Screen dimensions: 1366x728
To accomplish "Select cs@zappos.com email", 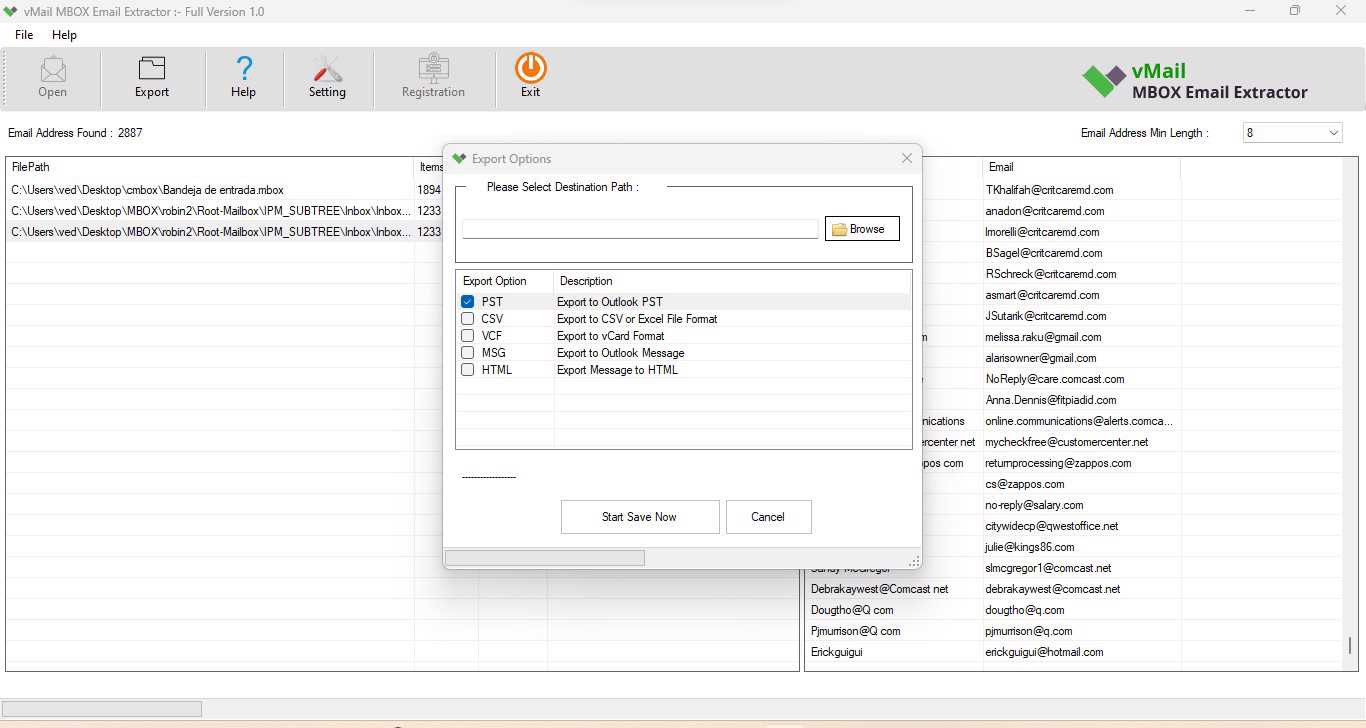I will tap(1025, 484).
